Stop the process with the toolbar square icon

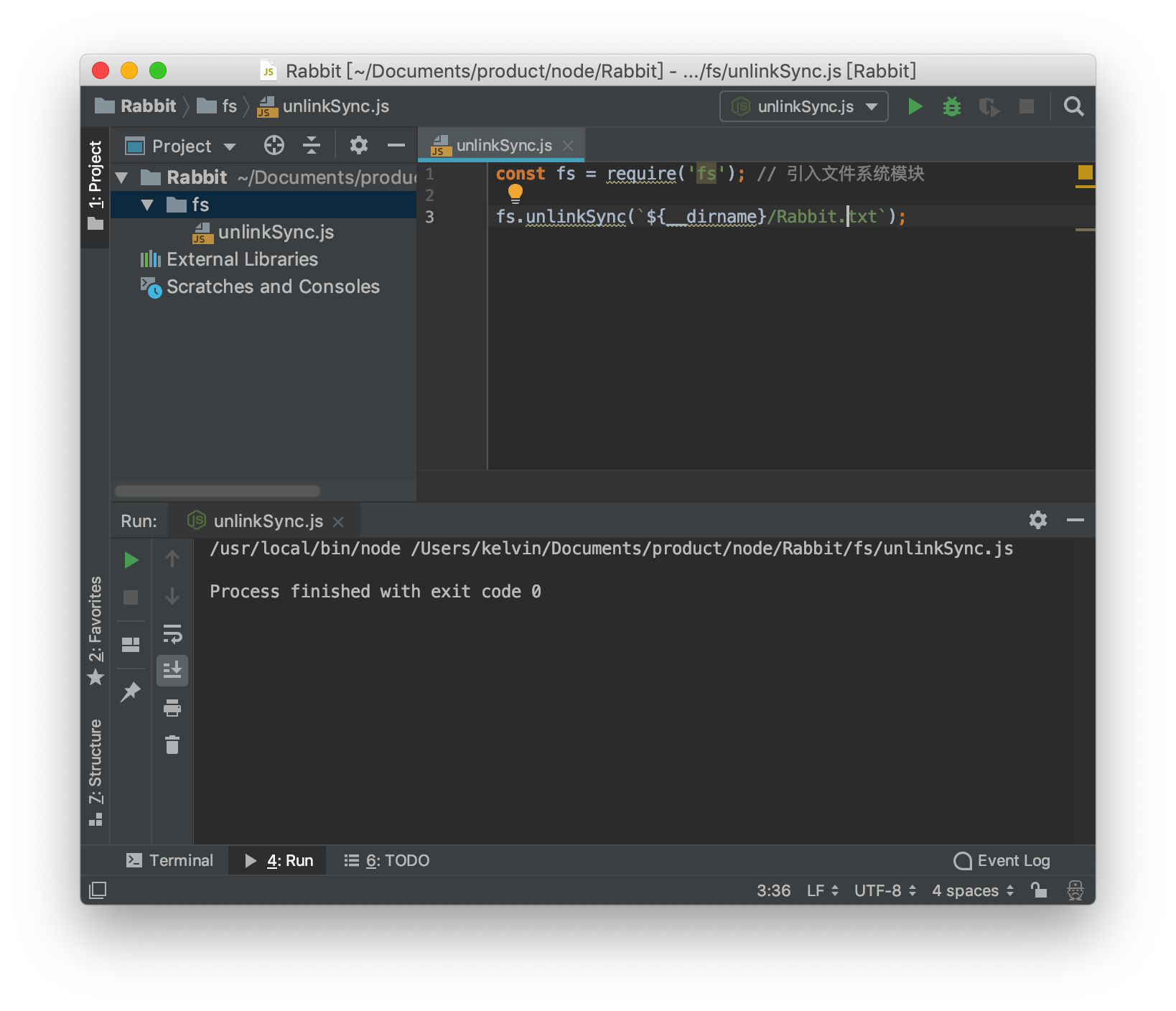(1027, 106)
